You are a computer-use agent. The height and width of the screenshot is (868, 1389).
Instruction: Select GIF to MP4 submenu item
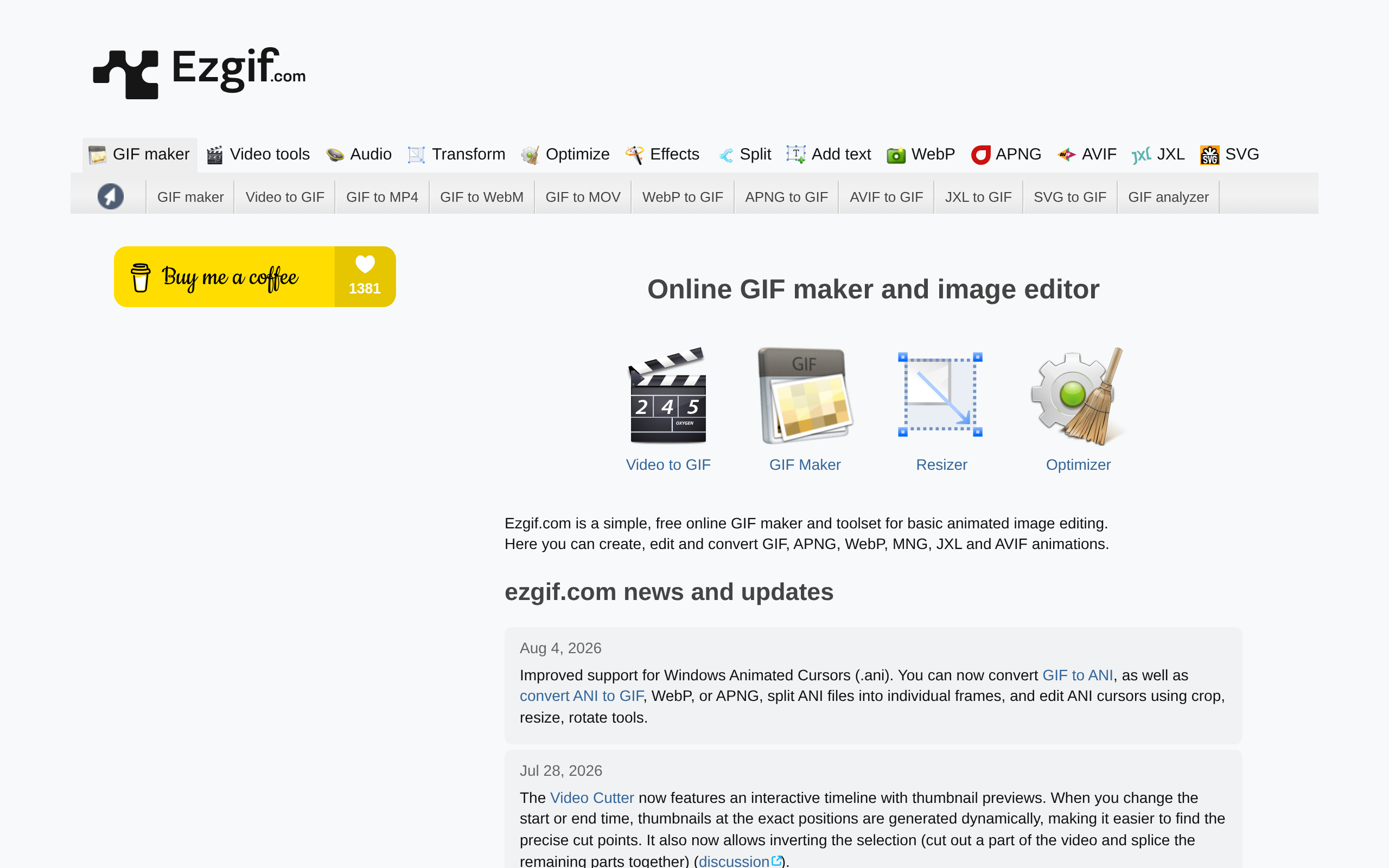point(383,197)
